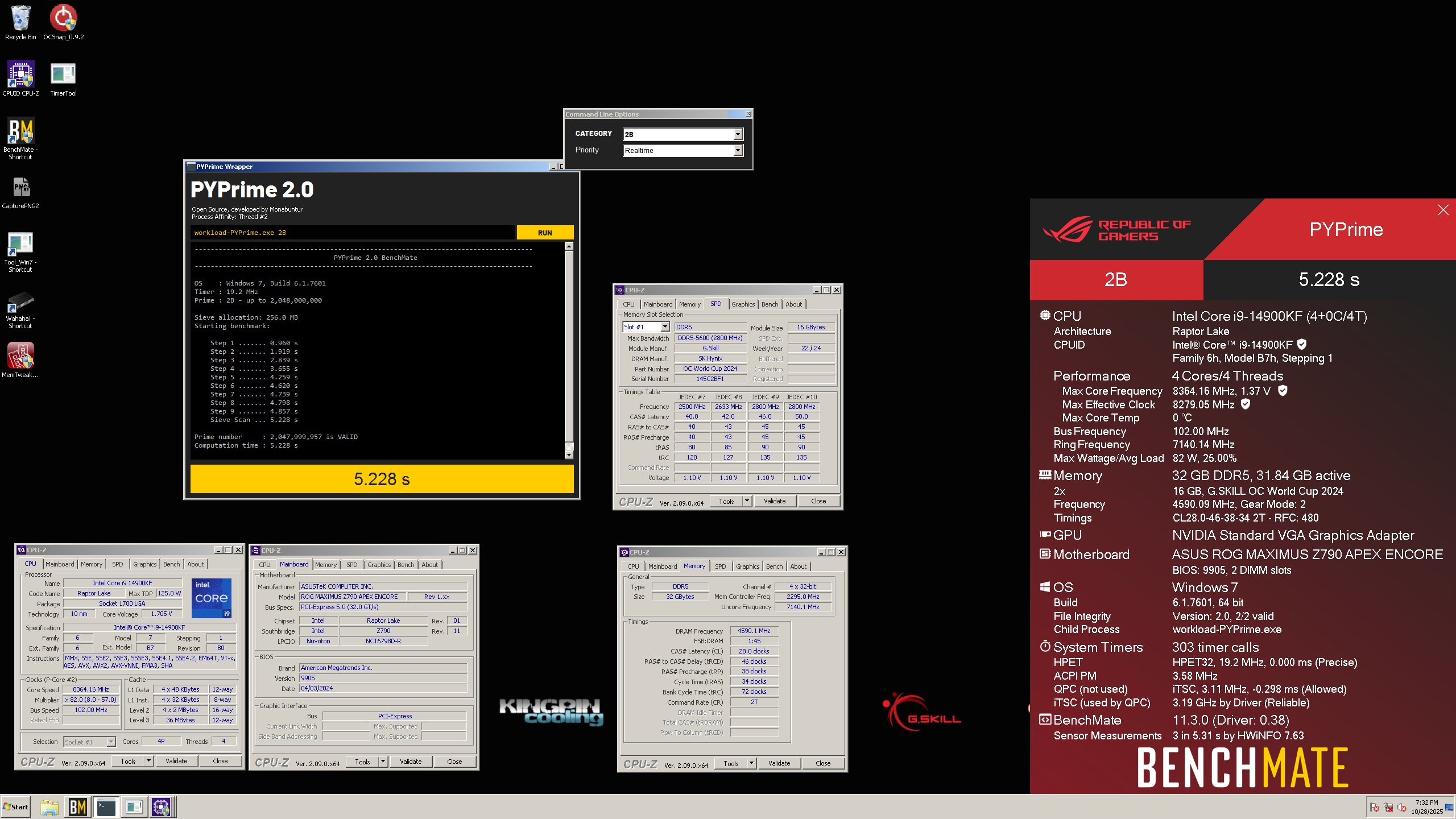Select the PYPrime console taskbar icon
The image size is (1456, 819).
106,807
